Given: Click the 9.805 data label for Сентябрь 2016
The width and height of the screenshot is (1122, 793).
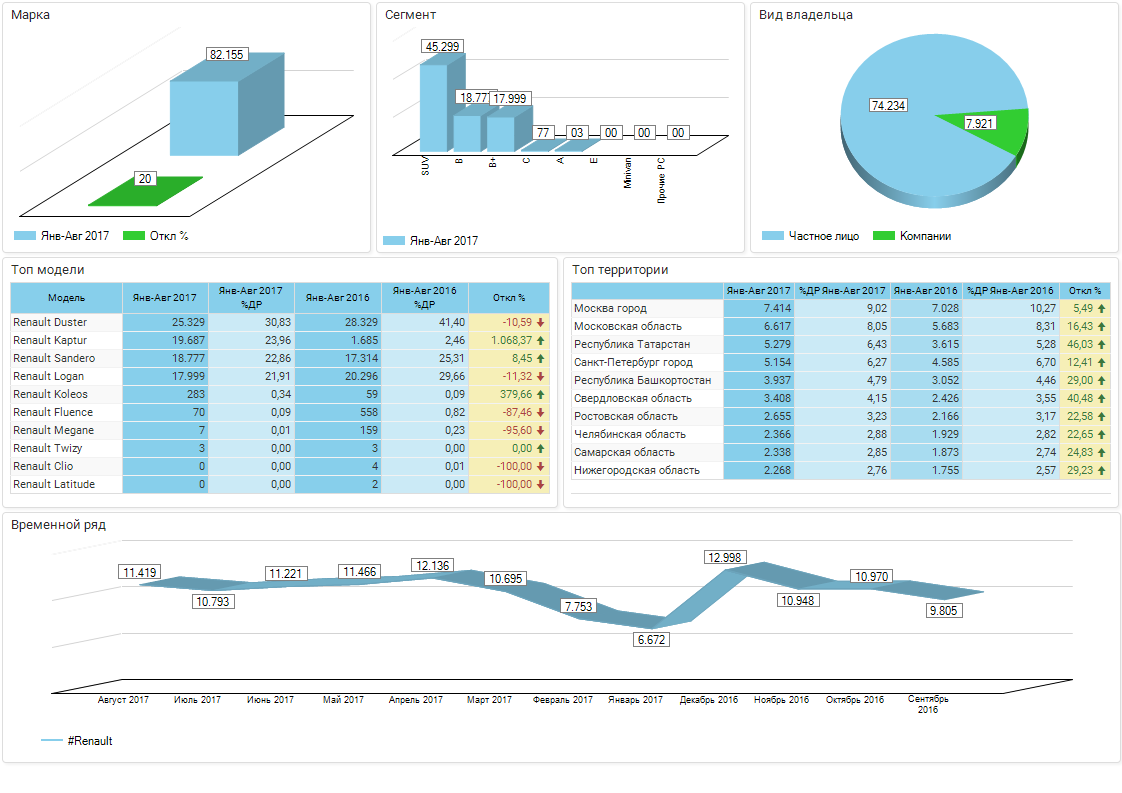Looking at the screenshot, I should coord(942,610).
